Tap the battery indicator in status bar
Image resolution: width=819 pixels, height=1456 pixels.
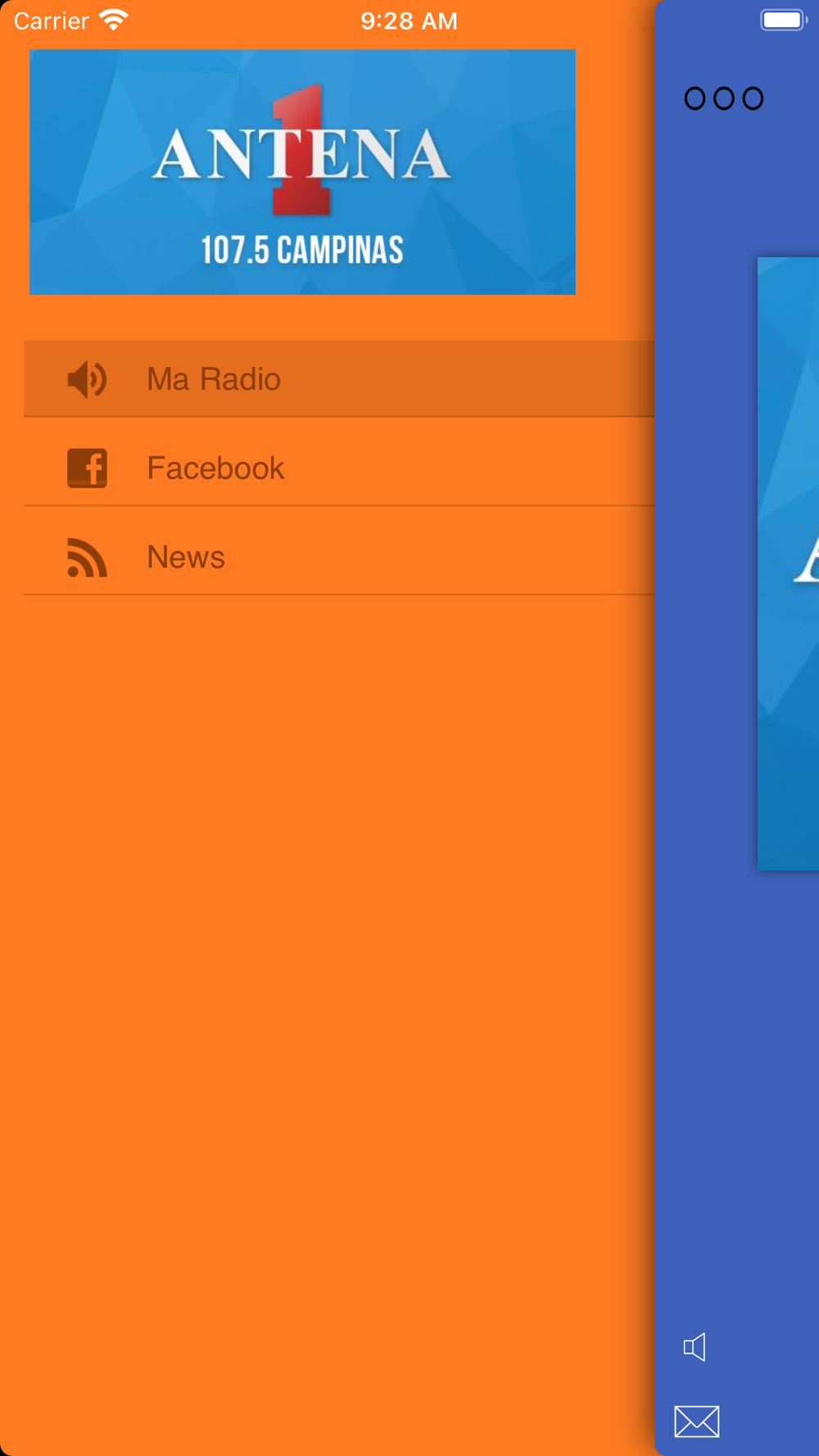(784, 20)
